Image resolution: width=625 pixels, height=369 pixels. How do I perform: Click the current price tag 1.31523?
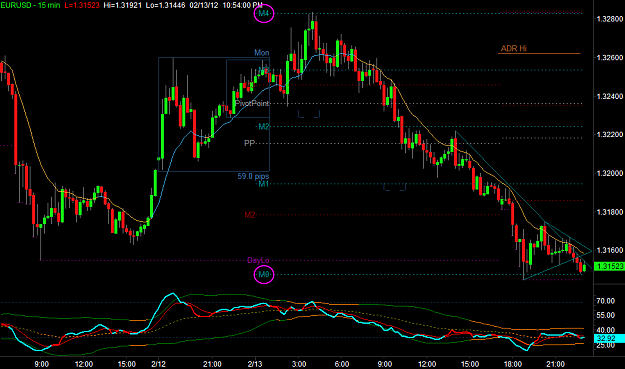click(x=609, y=266)
